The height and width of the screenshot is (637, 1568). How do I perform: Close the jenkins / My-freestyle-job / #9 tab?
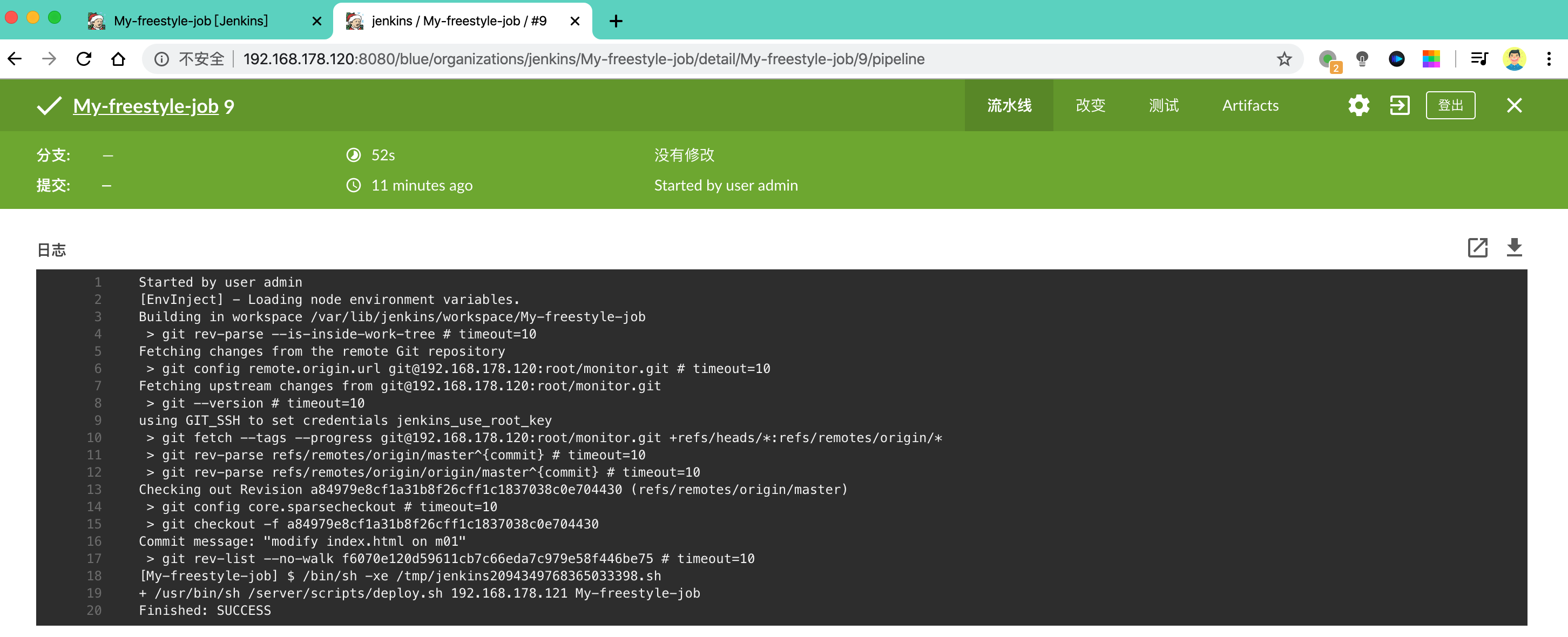(574, 21)
